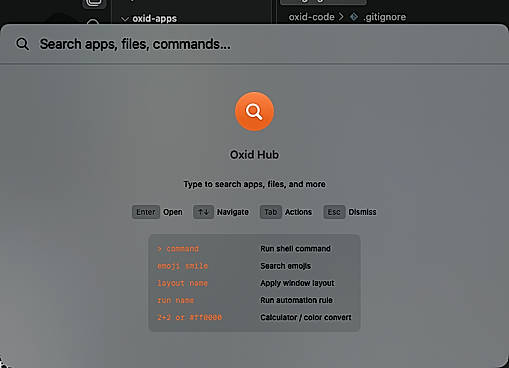Click "Run shell command" description

(x=295, y=249)
